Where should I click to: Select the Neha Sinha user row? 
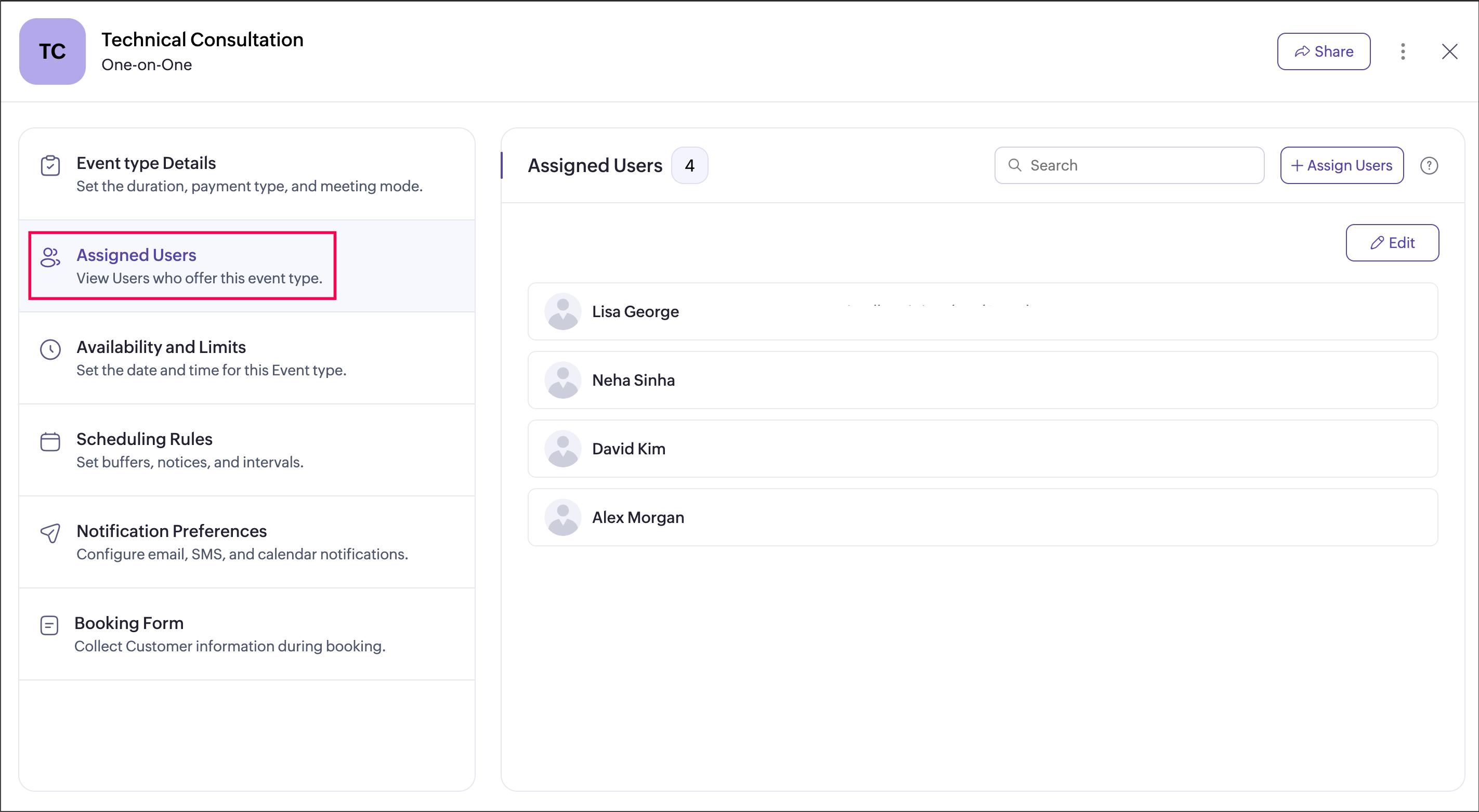pos(982,380)
